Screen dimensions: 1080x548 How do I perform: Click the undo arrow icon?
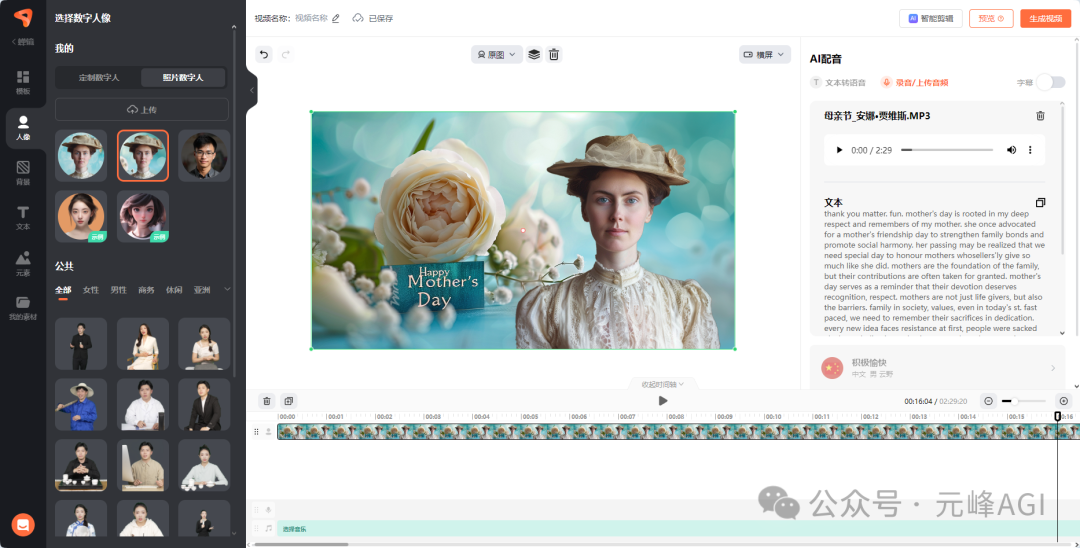tap(264, 54)
